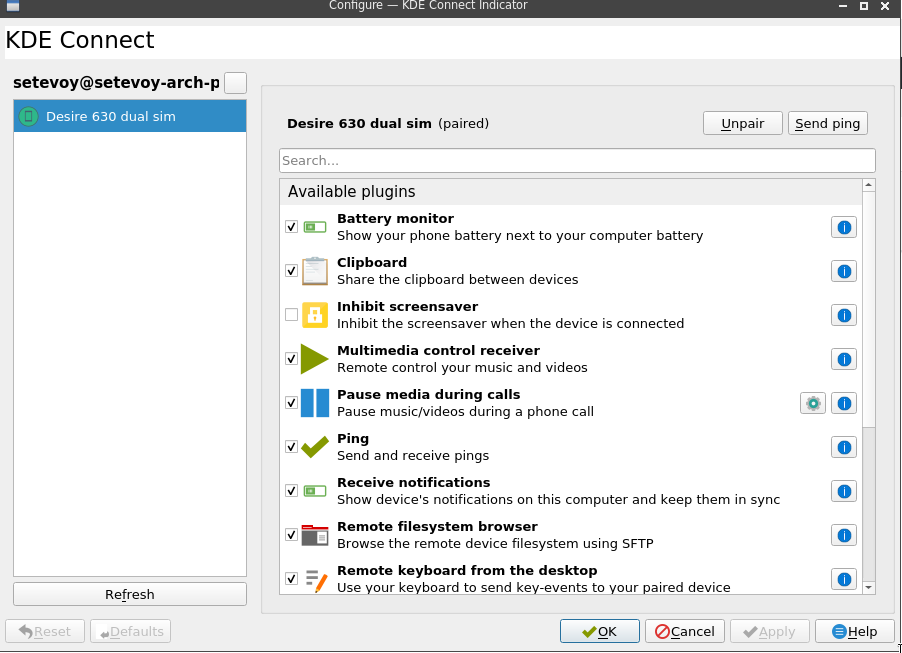Image resolution: width=902 pixels, height=653 pixels.
Task: Maximize the configure window
Action: (863, 6)
